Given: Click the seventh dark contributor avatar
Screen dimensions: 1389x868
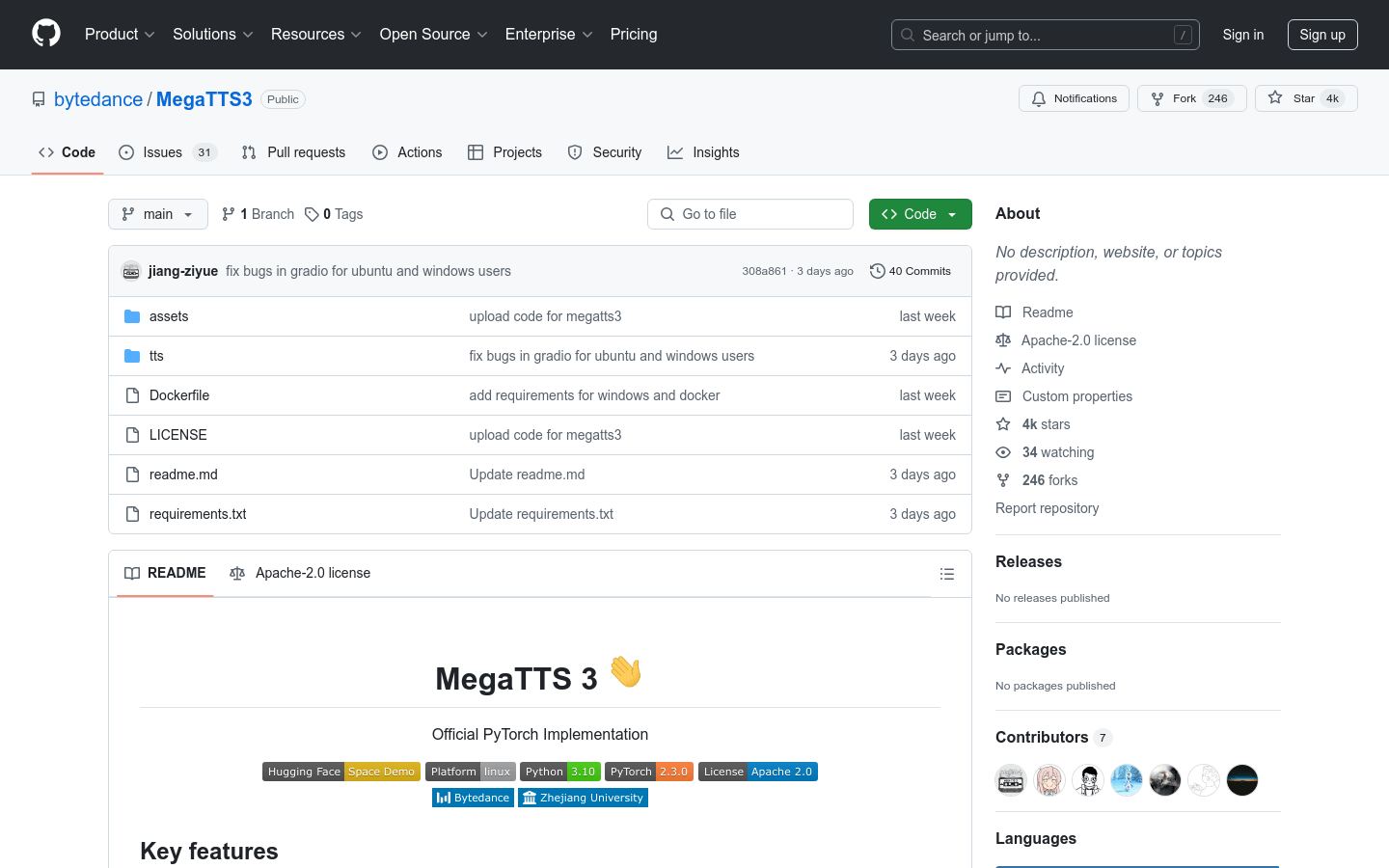Looking at the screenshot, I should [1242, 779].
